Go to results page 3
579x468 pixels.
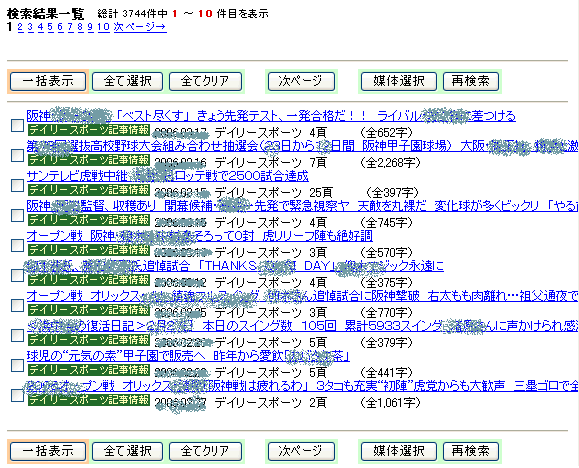coord(30,27)
